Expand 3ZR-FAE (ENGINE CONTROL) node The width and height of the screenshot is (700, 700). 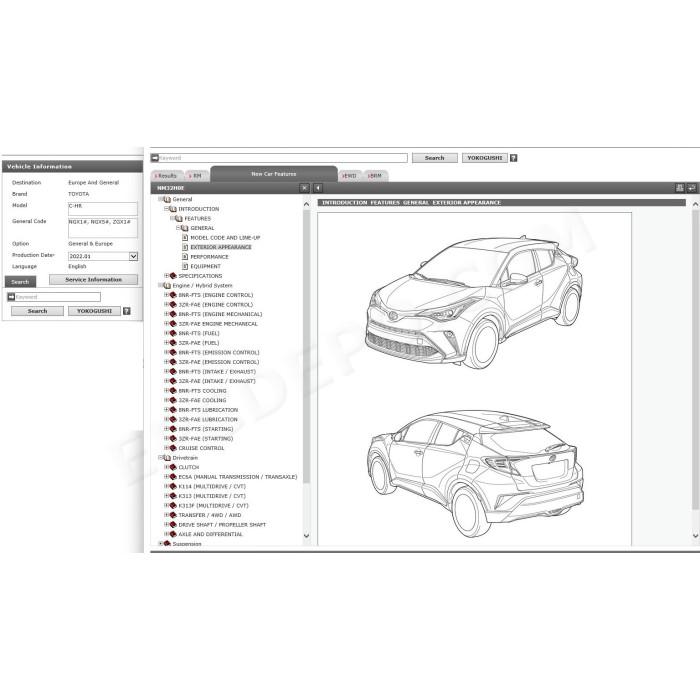point(166,304)
